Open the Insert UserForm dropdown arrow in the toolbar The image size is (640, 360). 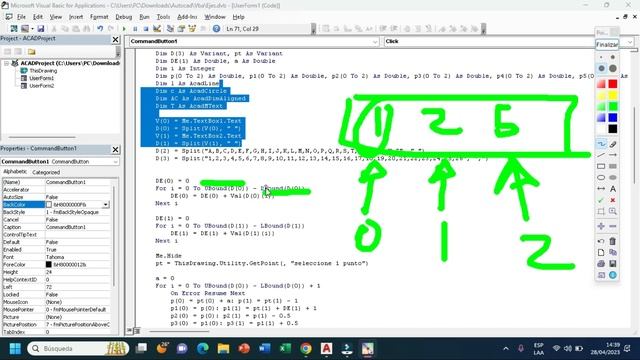click(x=31, y=29)
